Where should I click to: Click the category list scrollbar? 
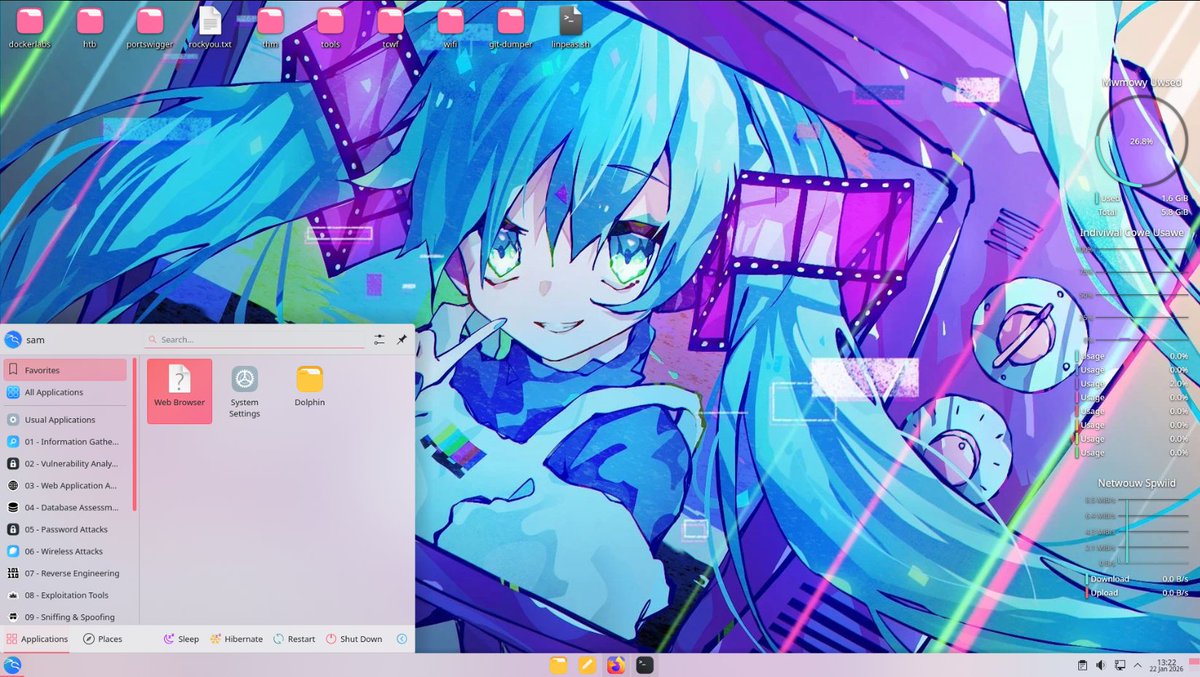point(134,435)
